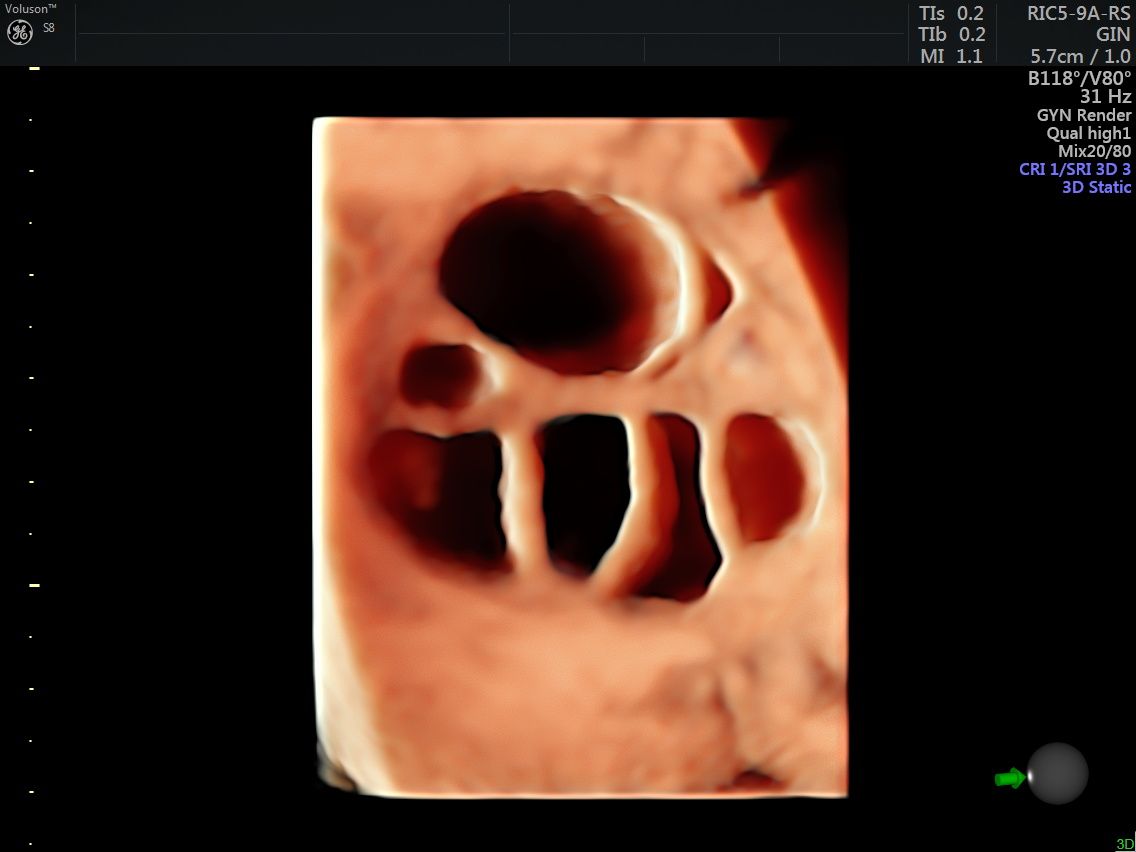Click the Qual high1 quality setting
Viewport: 1136px width, 852px height.
[x=1088, y=133]
